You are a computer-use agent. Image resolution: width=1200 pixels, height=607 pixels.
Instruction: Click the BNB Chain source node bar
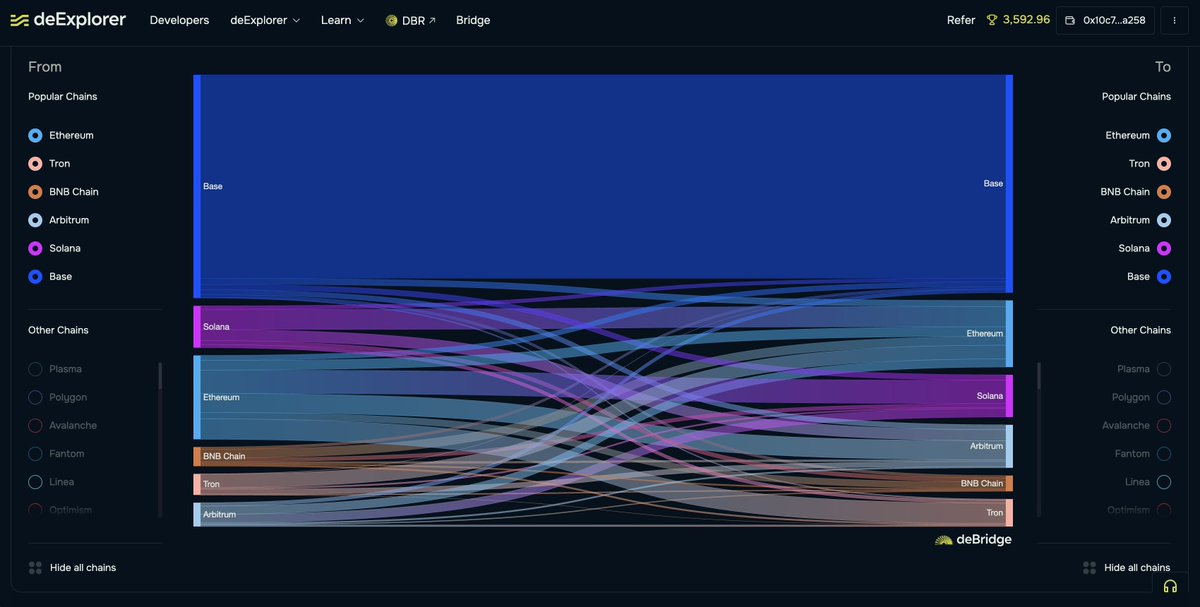pos(197,456)
